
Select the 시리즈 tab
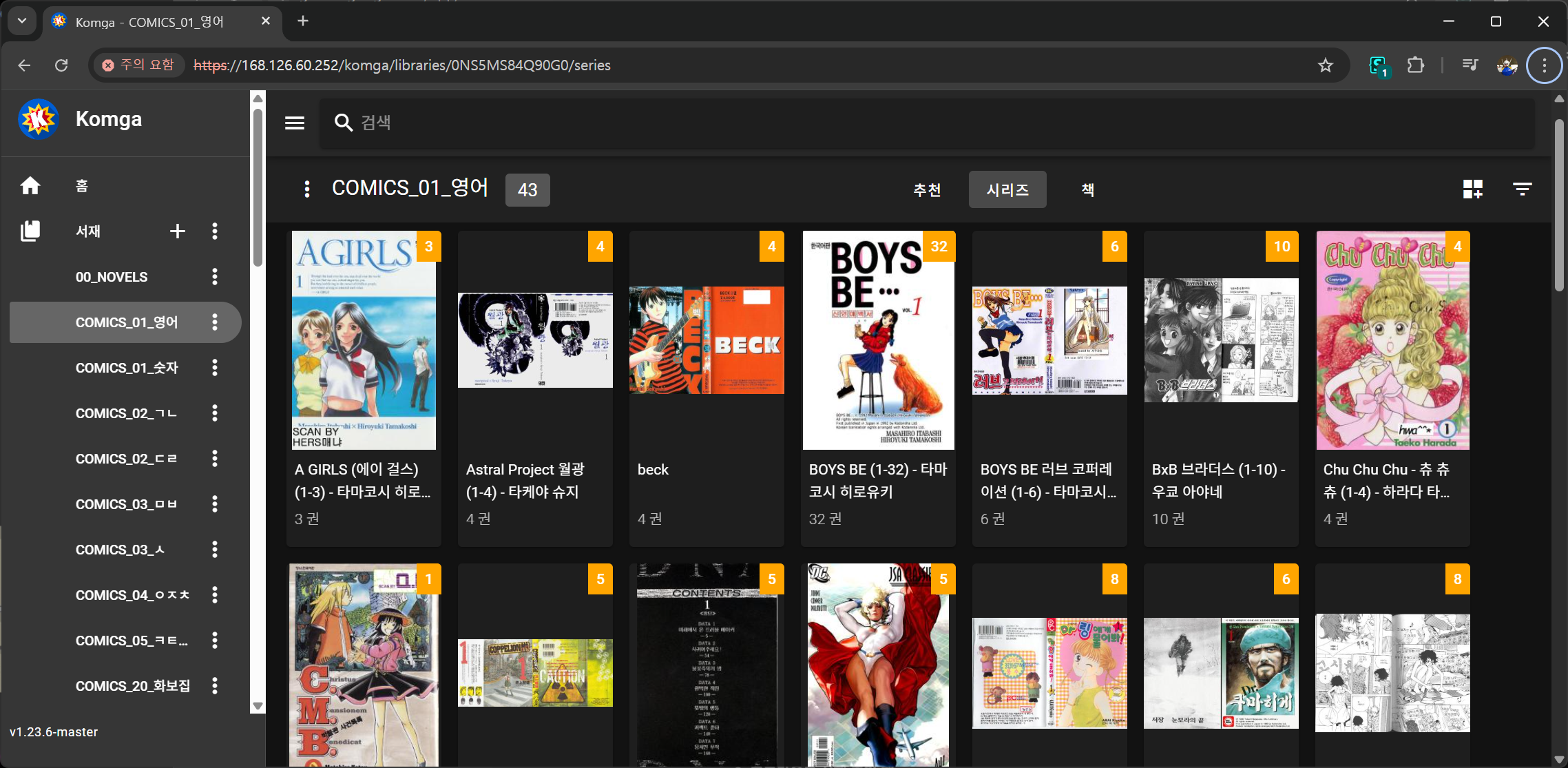[1007, 189]
